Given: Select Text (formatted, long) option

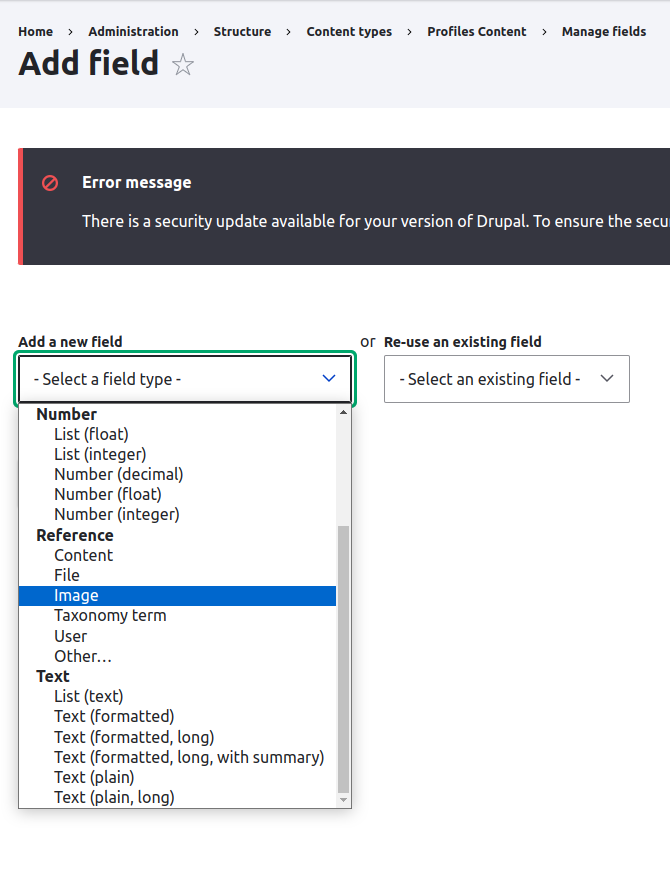Looking at the screenshot, I should pos(177,737).
